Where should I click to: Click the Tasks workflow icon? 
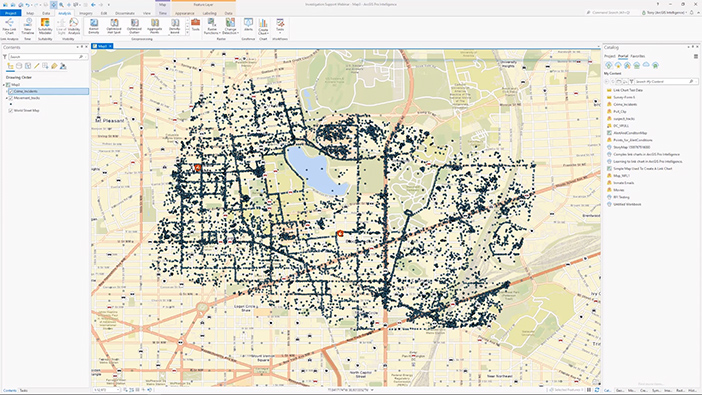[x=280, y=25]
